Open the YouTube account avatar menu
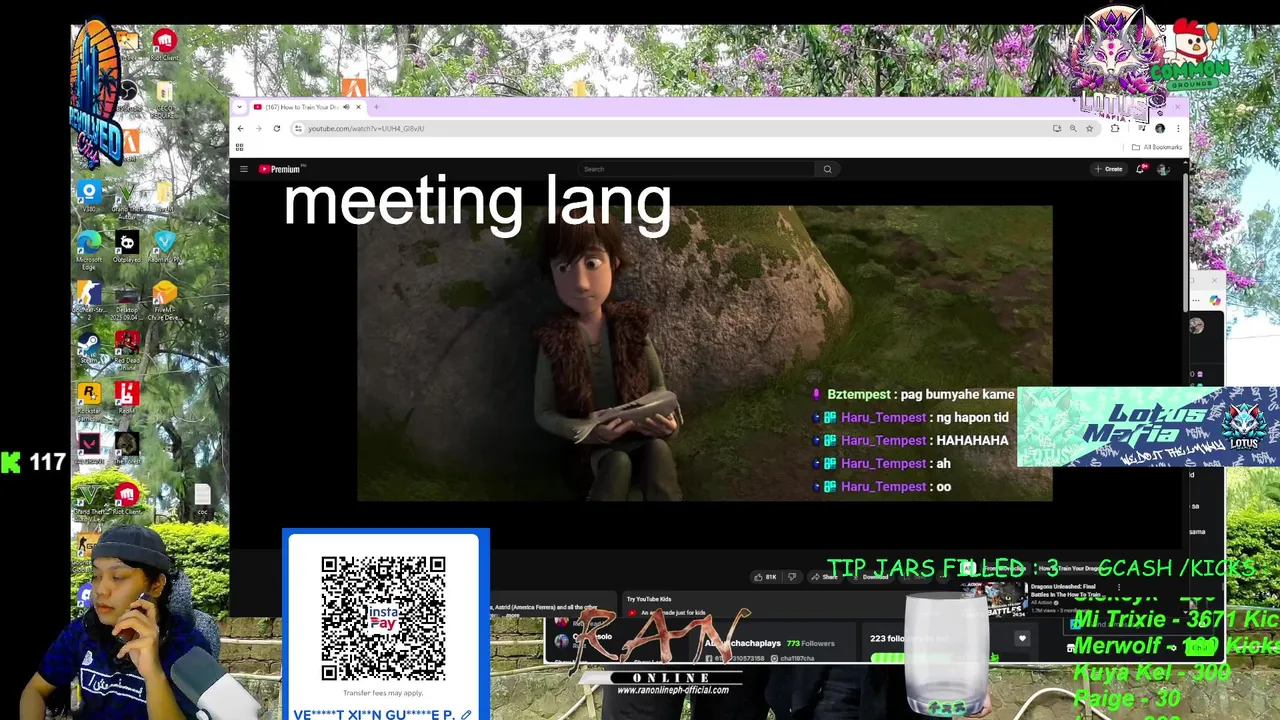1280x720 pixels. [x=1162, y=169]
